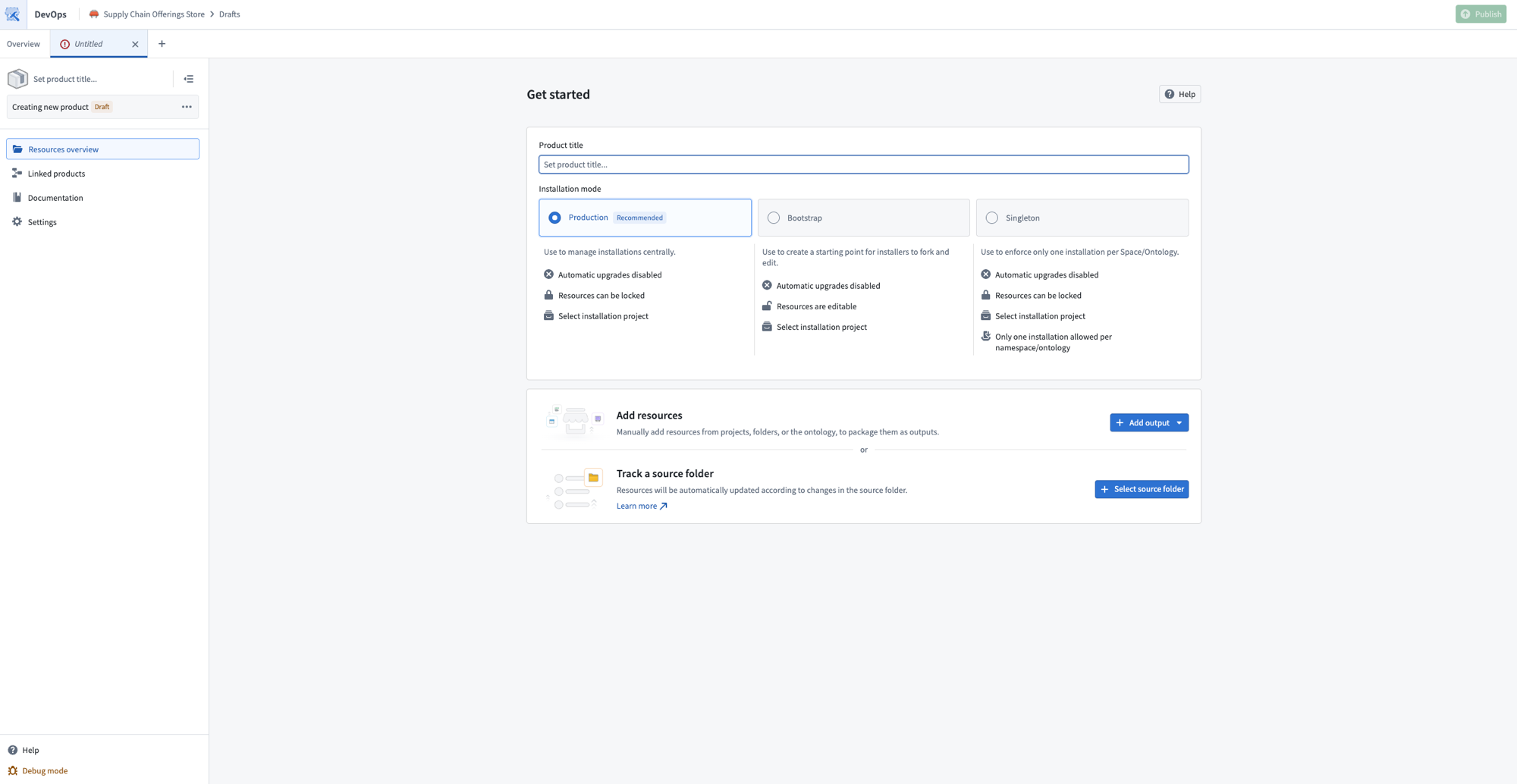The height and width of the screenshot is (784, 1517).
Task: Select the Singleton installation mode
Action: point(1082,218)
